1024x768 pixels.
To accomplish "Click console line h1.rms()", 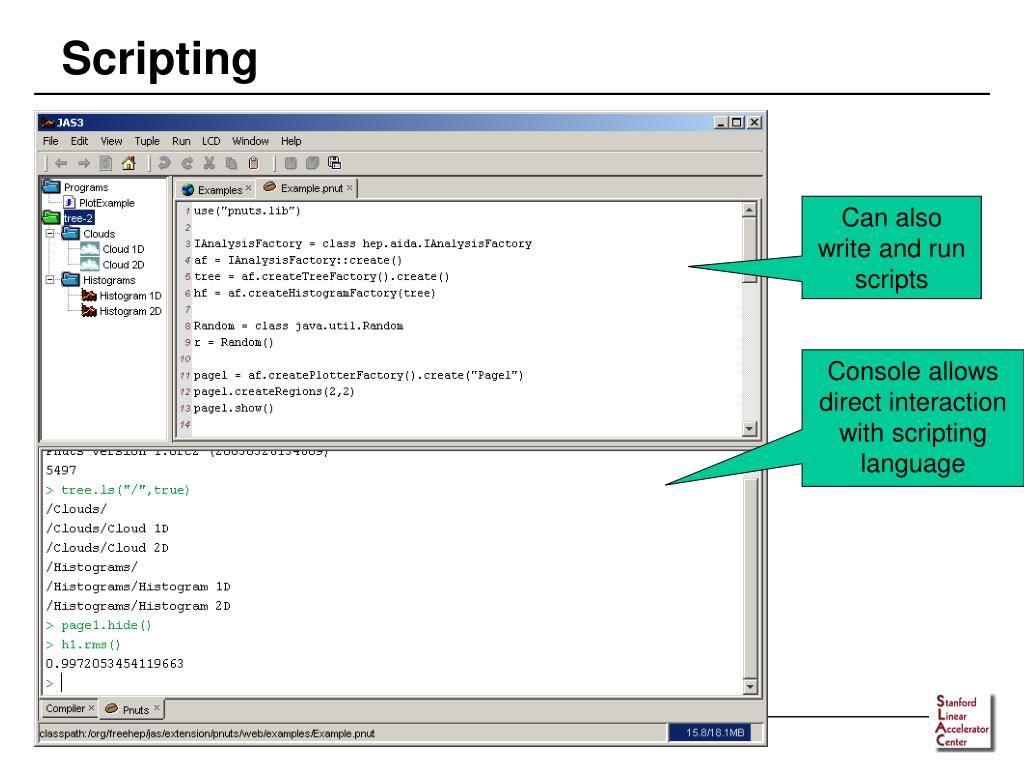I will point(84,645).
